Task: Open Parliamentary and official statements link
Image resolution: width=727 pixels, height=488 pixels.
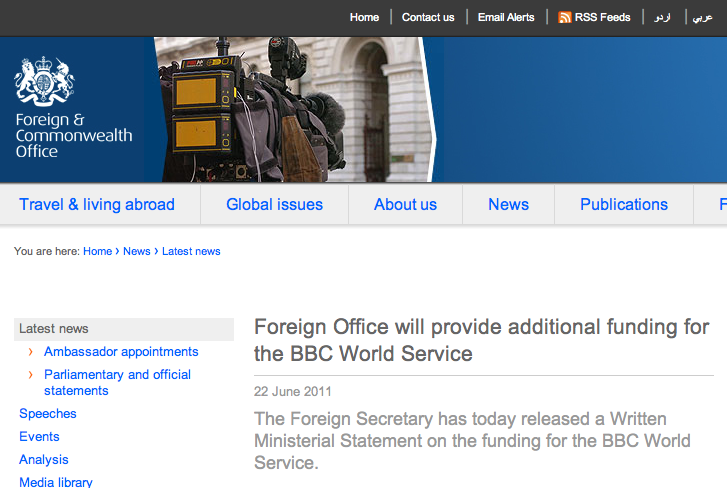Action: [117, 382]
